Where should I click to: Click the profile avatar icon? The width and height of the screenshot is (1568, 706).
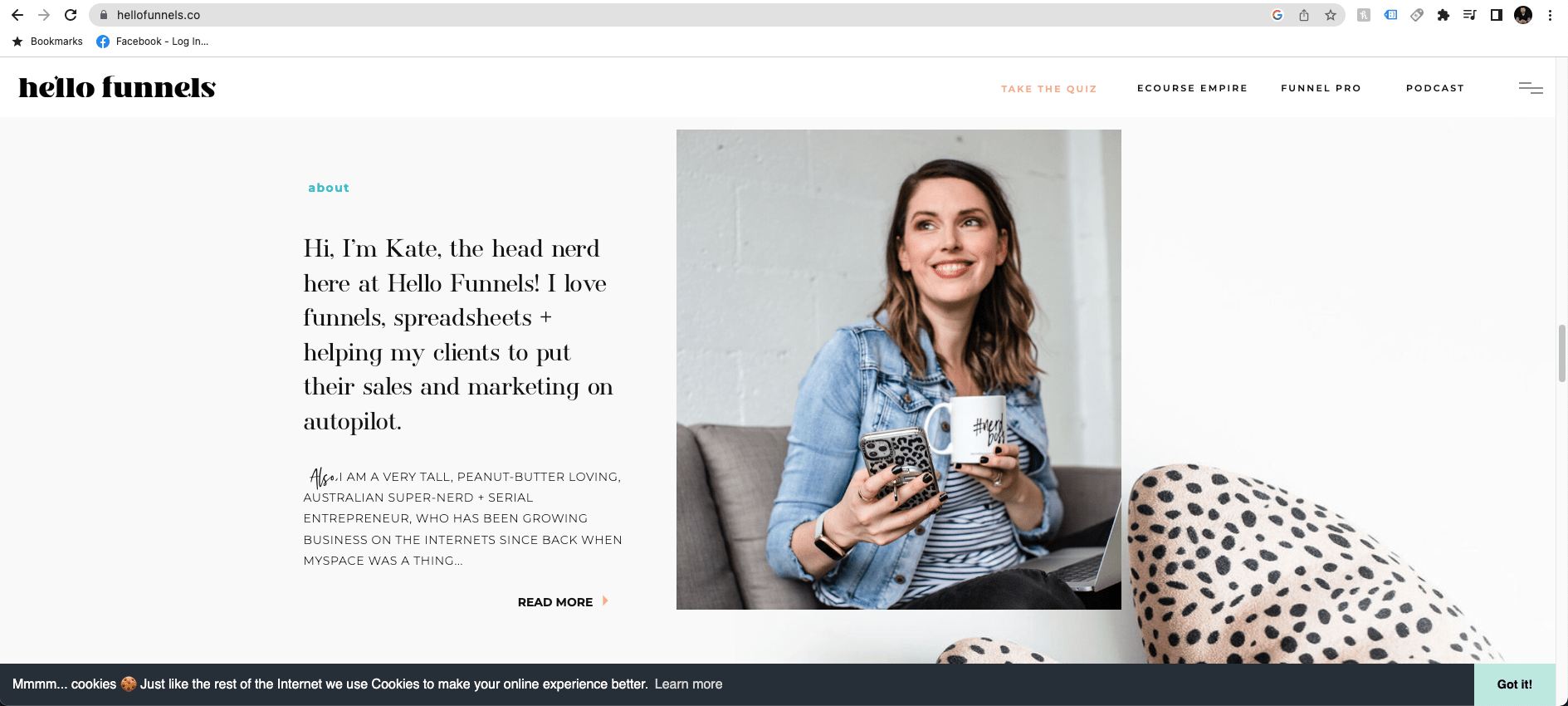[x=1523, y=15]
